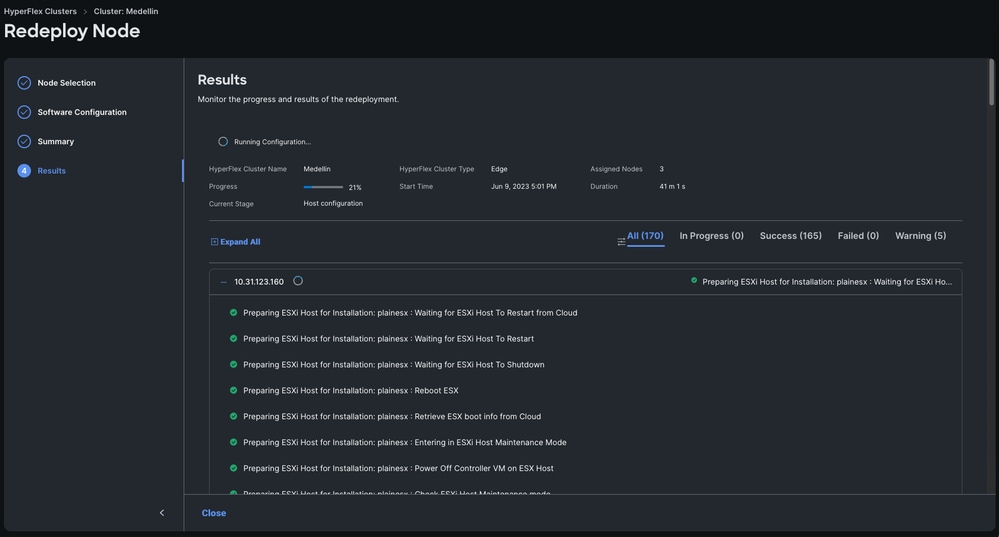This screenshot has width=999, height=537.
Task: Click green check for Power Off Controller VM
Action: click(233, 468)
